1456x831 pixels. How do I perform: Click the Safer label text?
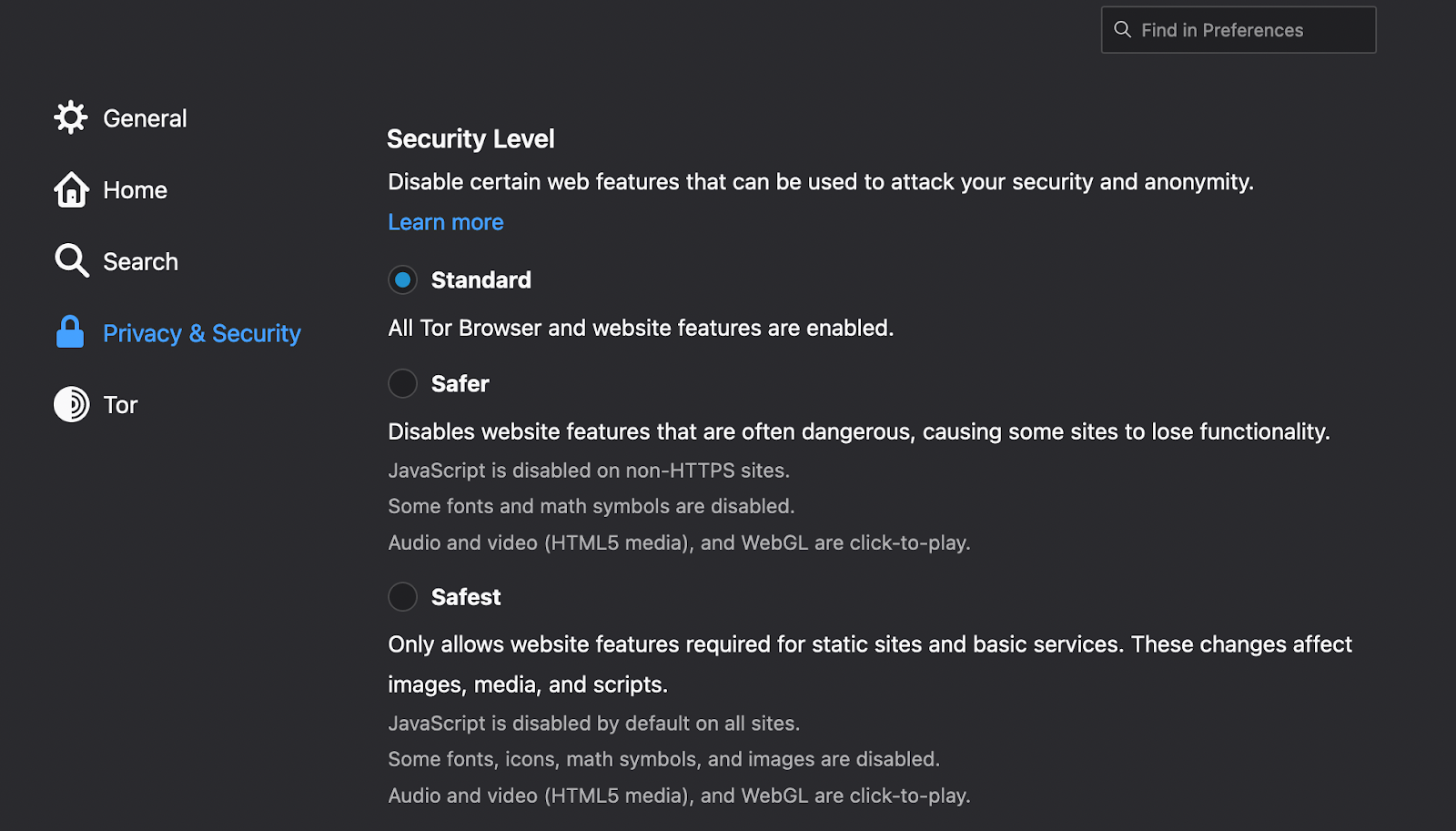460,384
